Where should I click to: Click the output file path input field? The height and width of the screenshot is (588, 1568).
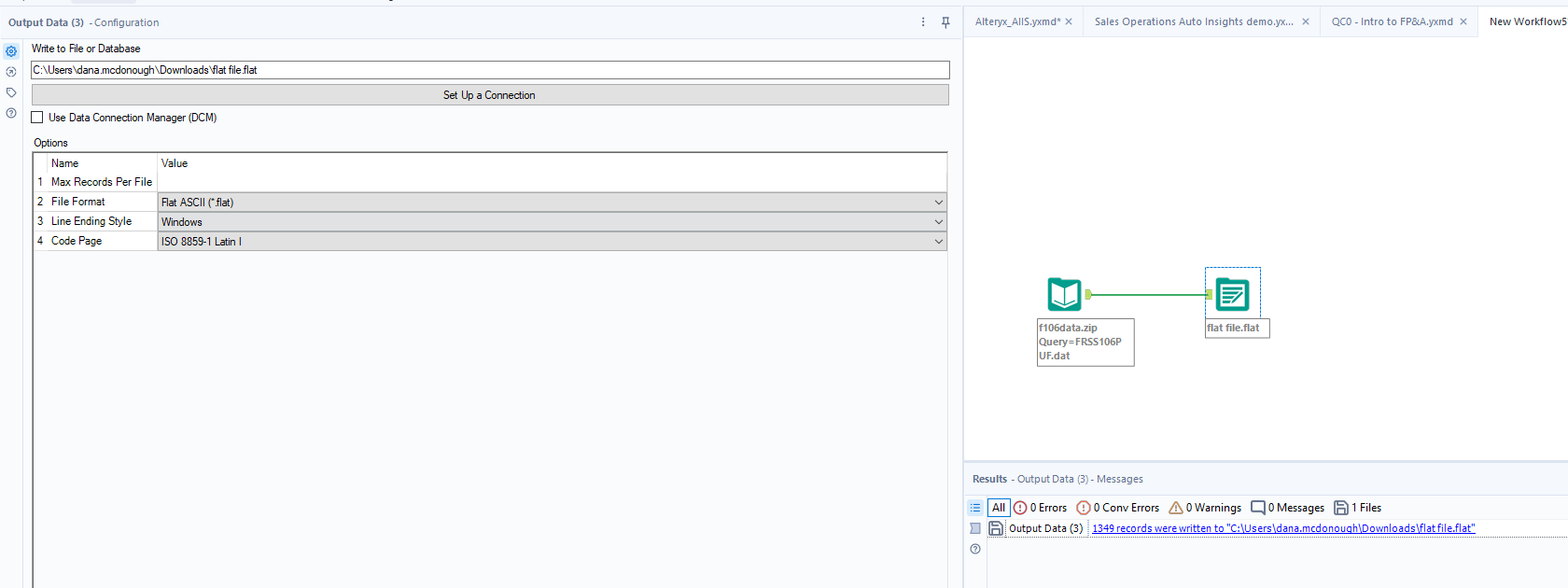point(490,70)
